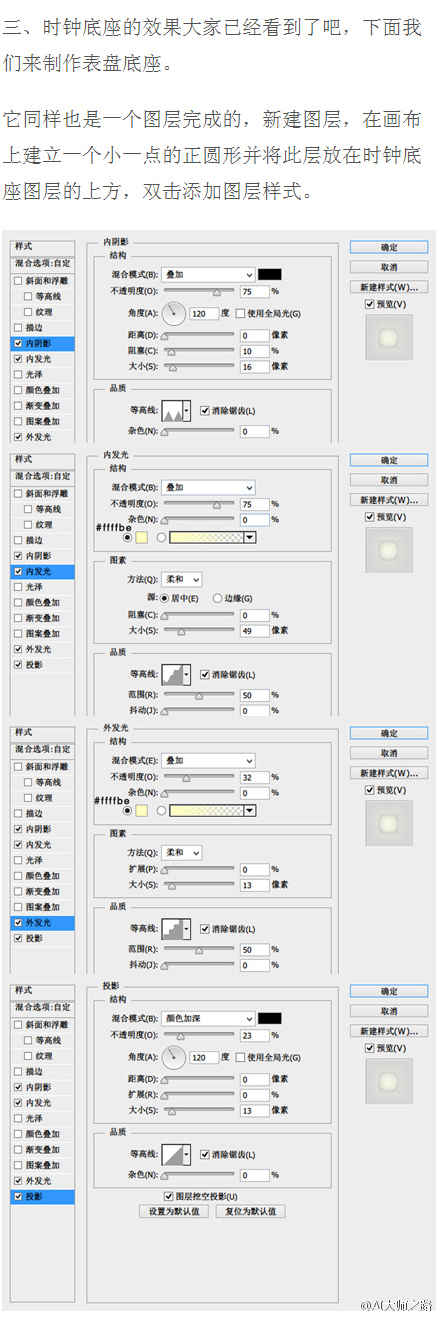The image size is (438, 1318).
Task: Click 大小 field showing 49
Action: tap(254, 631)
